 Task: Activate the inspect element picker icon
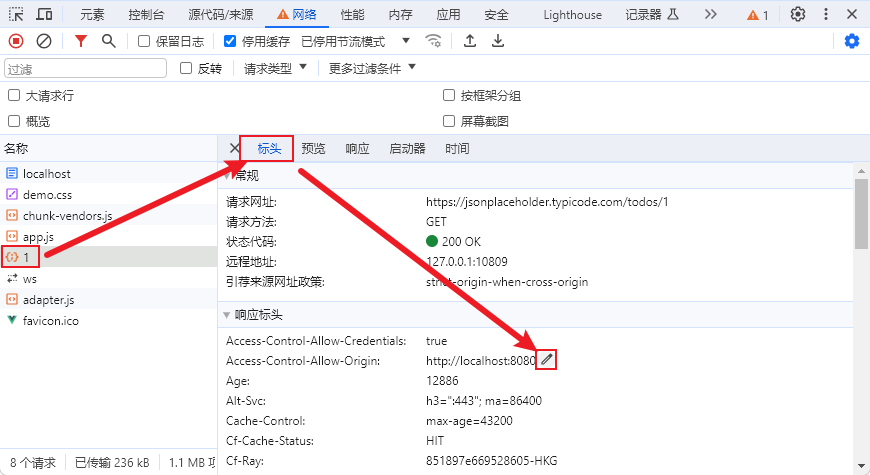point(16,14)
